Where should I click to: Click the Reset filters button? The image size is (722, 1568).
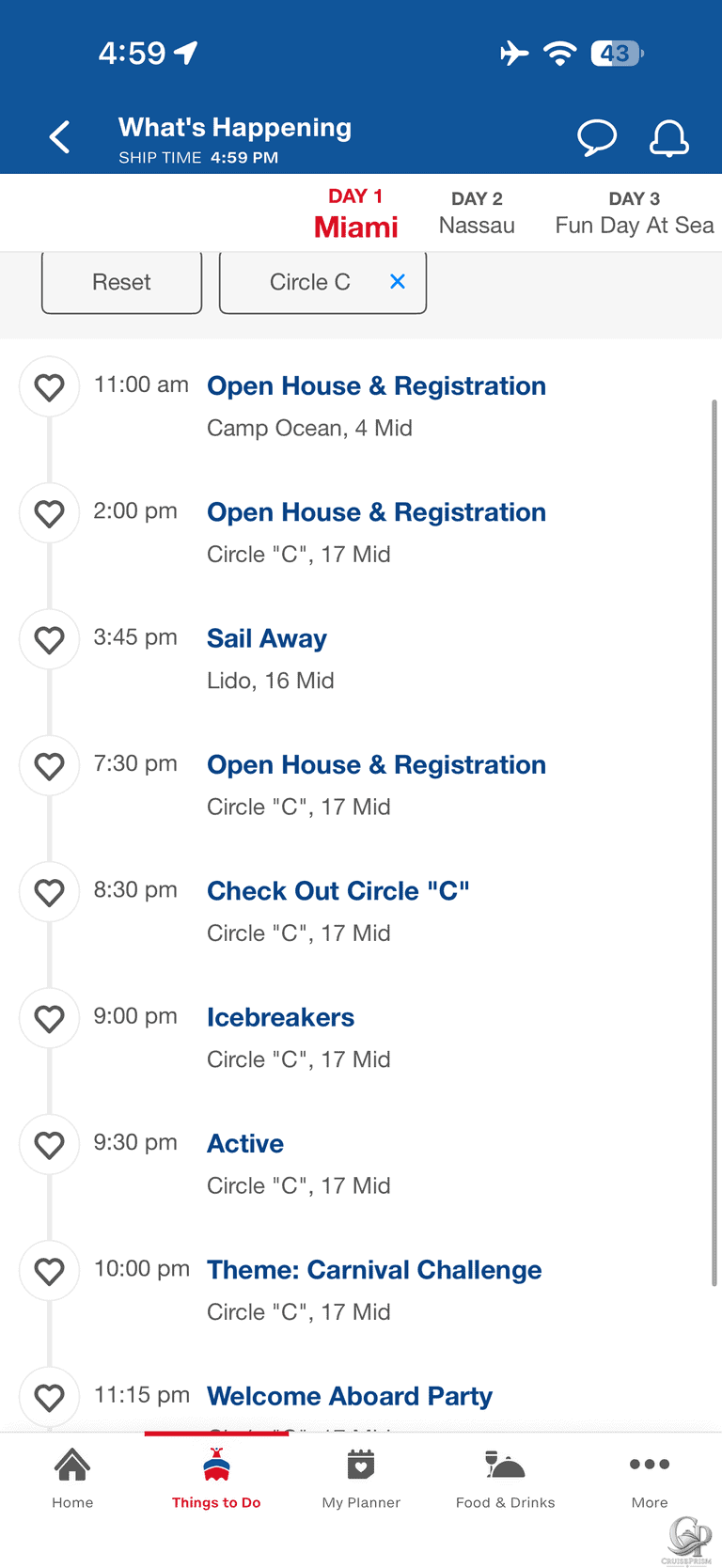click(x=122, y=282)
